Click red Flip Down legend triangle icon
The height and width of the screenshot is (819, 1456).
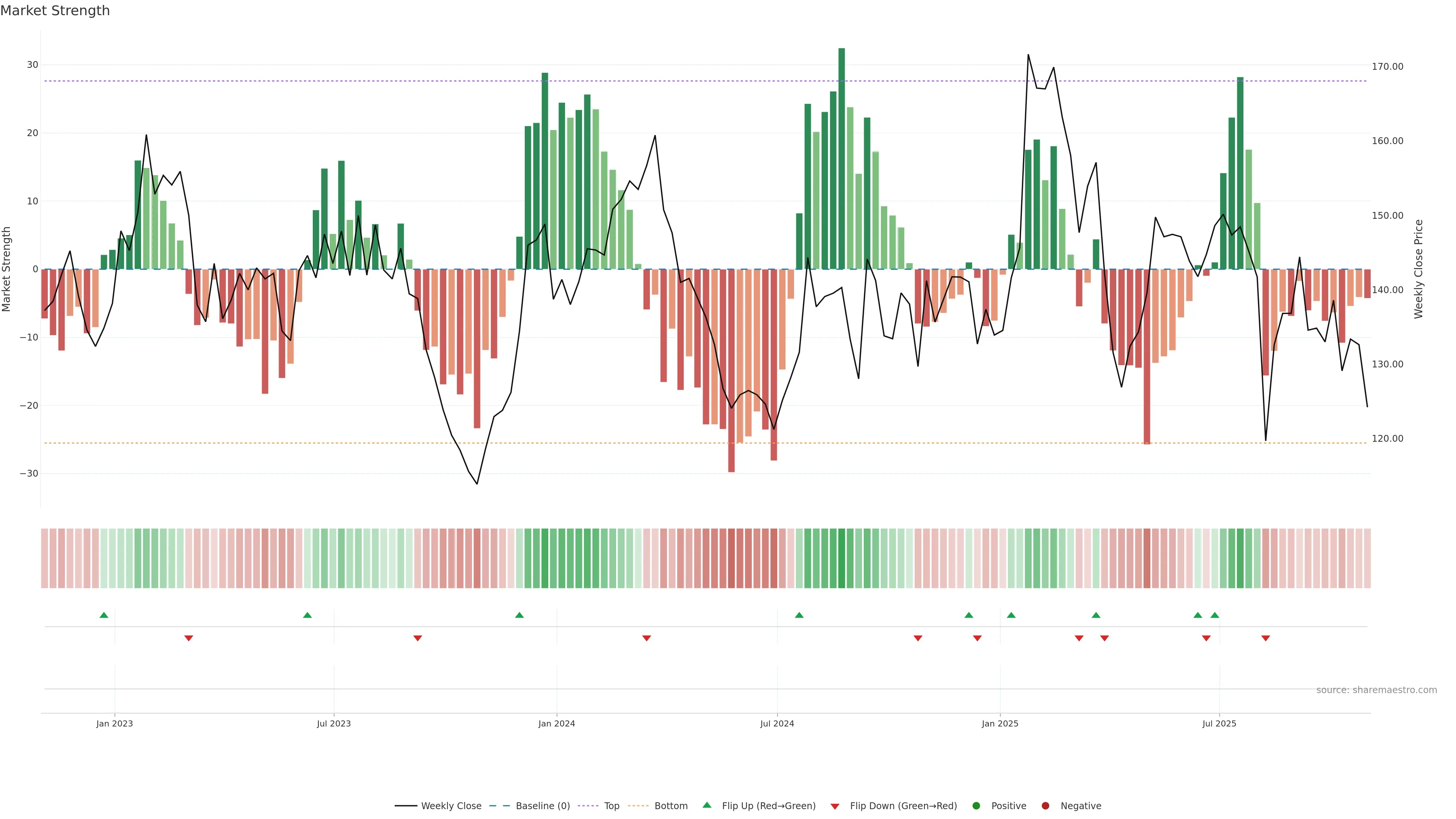[x=835, y=806]
